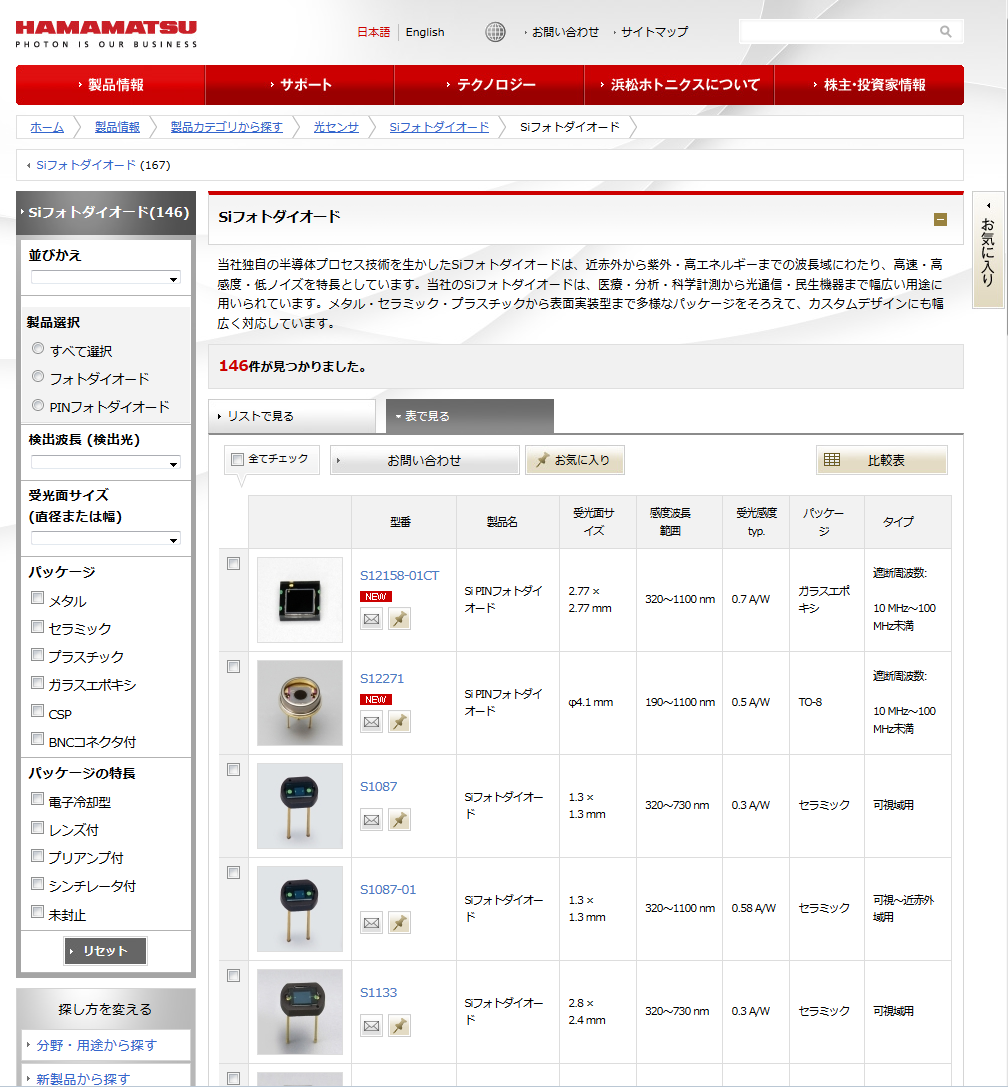Click the search magnifier icon

(945, 32)
